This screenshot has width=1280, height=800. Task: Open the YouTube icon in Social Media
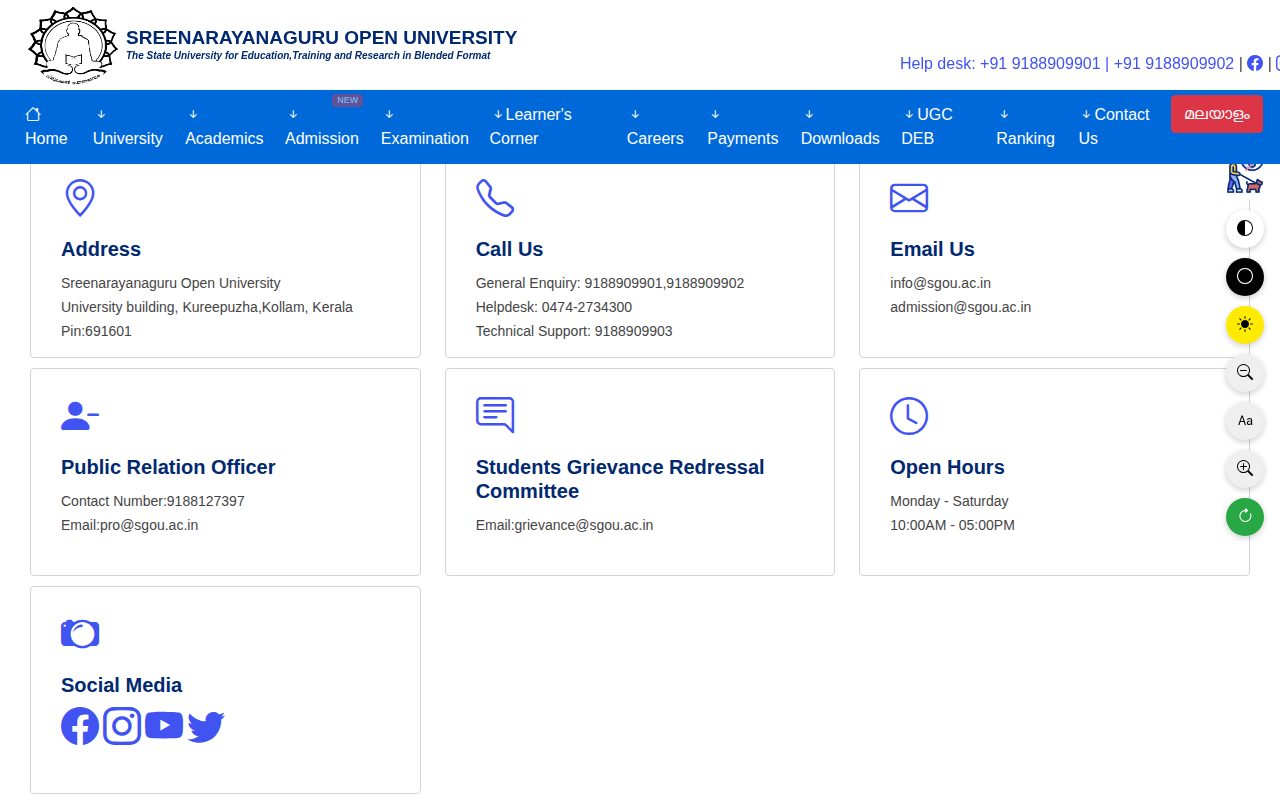164,725
